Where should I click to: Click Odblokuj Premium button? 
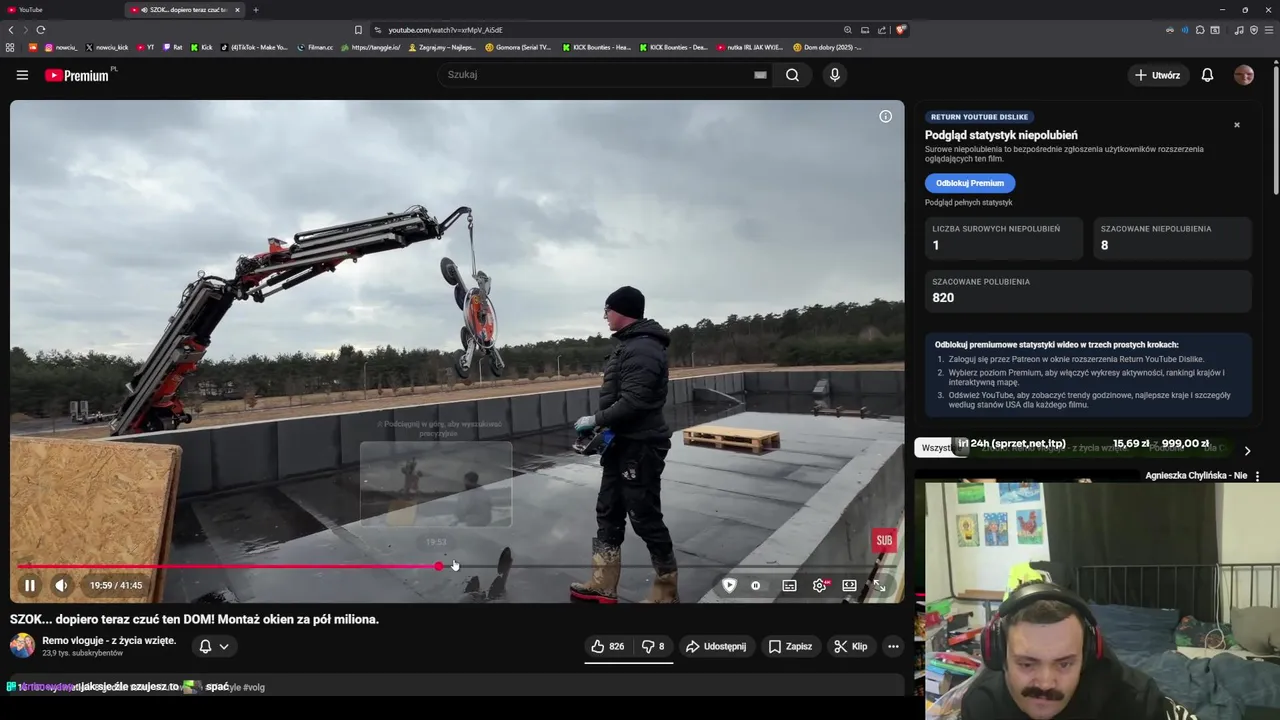(x=970, y=183)
